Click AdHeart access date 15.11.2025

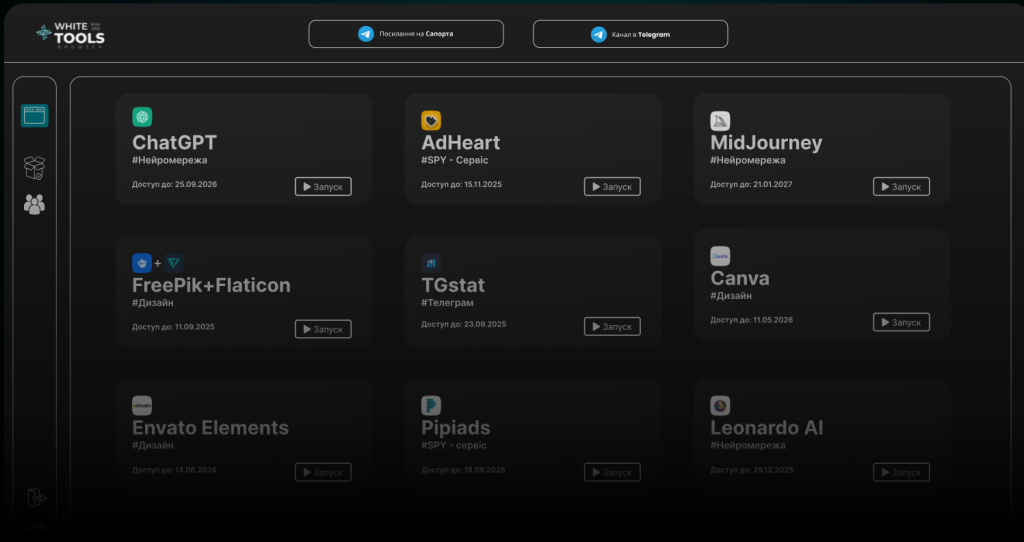point(462,184)
